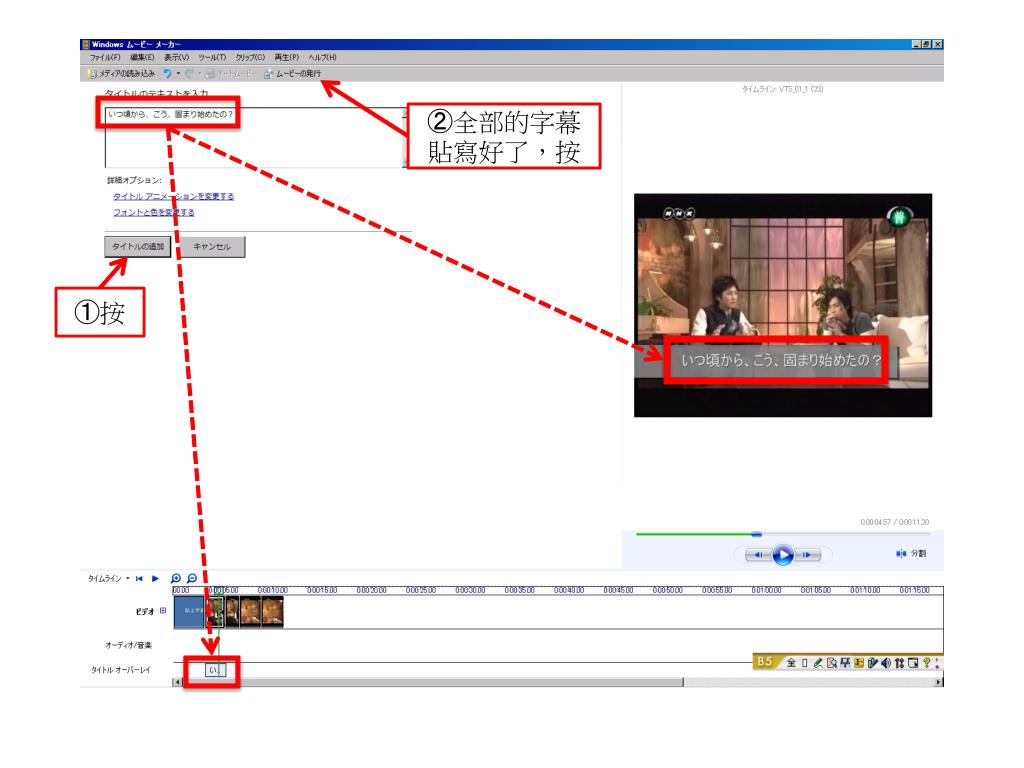Open タイトル アニメーションを変更する link
Image resolution: width=1024 pixels, height=768 pixels.
pos(173,196)
